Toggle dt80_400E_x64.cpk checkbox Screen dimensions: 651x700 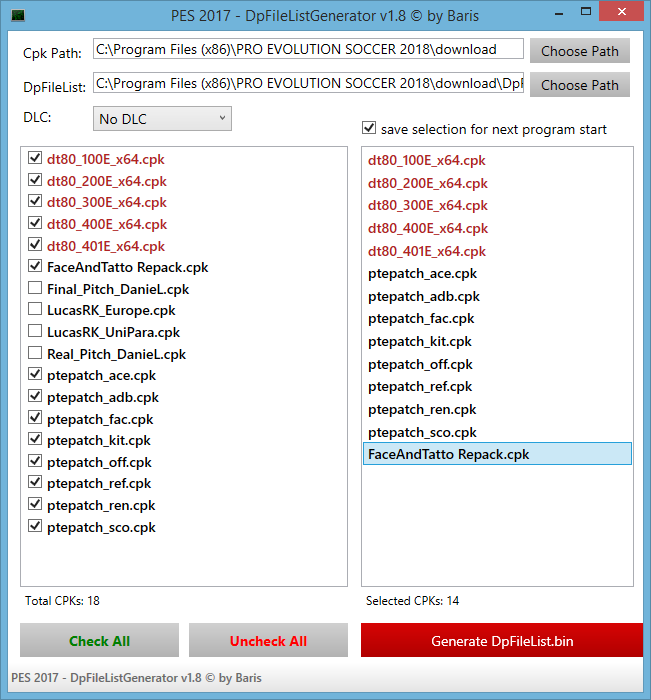click(35, 223)
